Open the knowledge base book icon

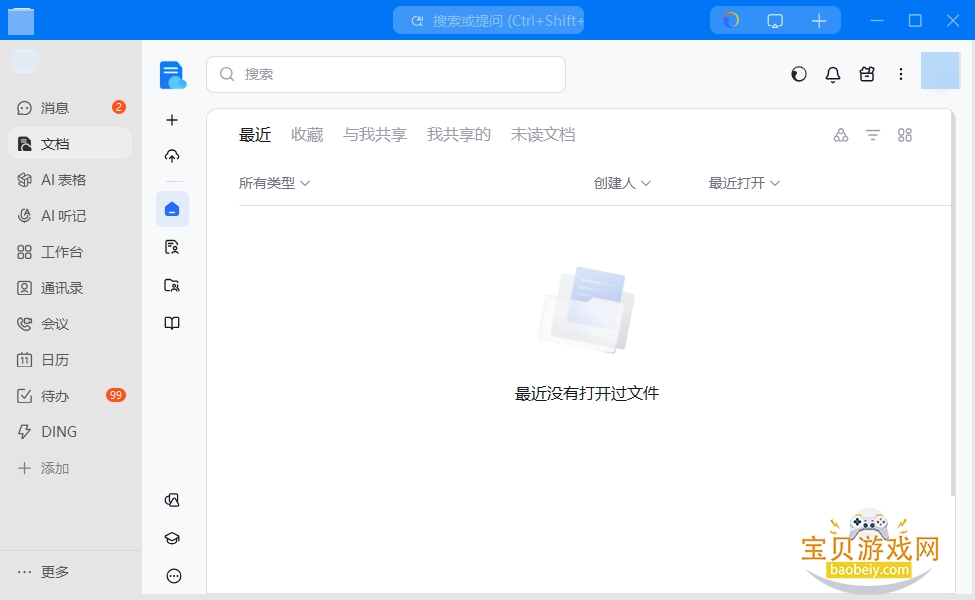click(x=172, y=323)
